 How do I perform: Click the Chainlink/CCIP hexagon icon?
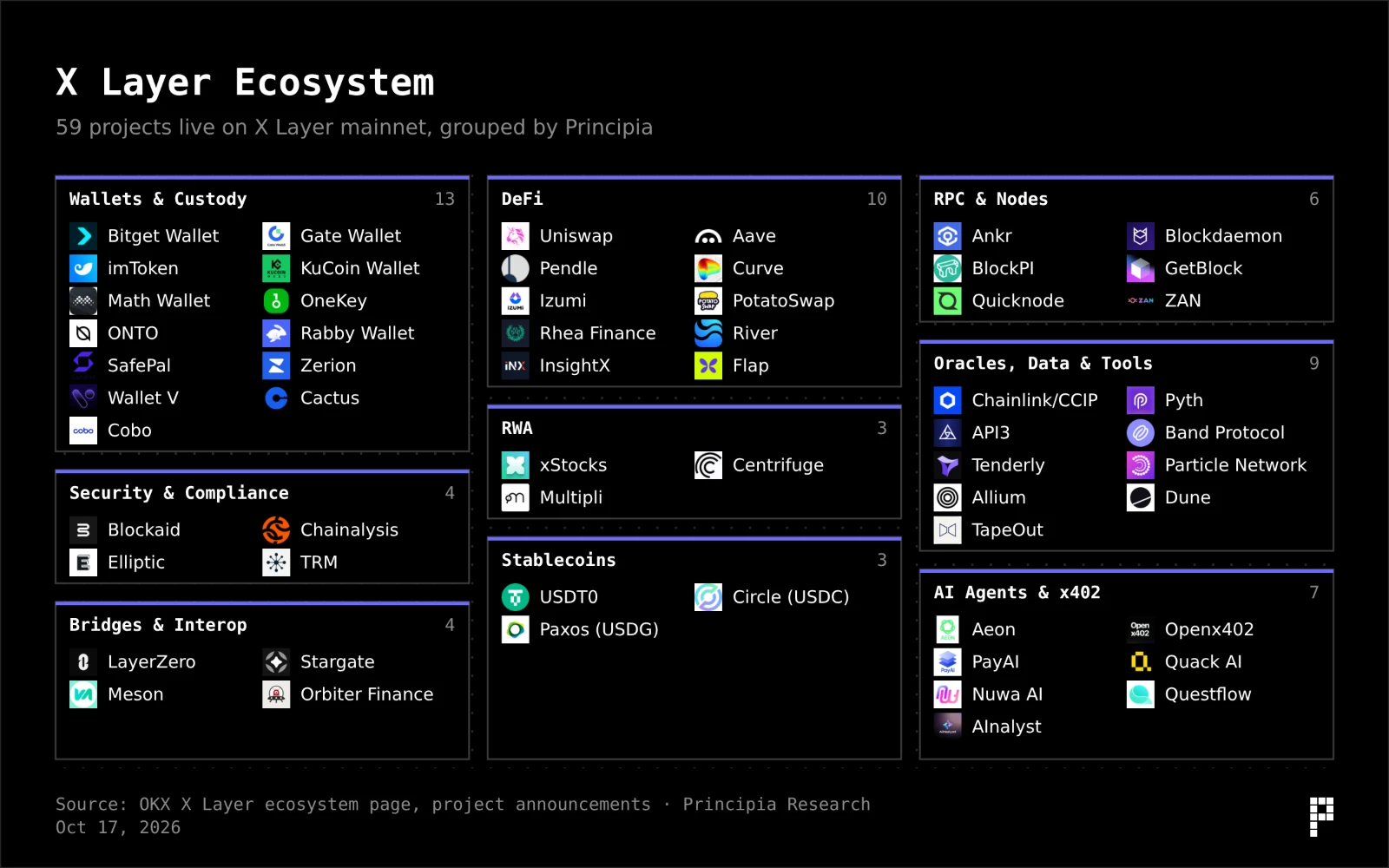[x=948, y=400]
